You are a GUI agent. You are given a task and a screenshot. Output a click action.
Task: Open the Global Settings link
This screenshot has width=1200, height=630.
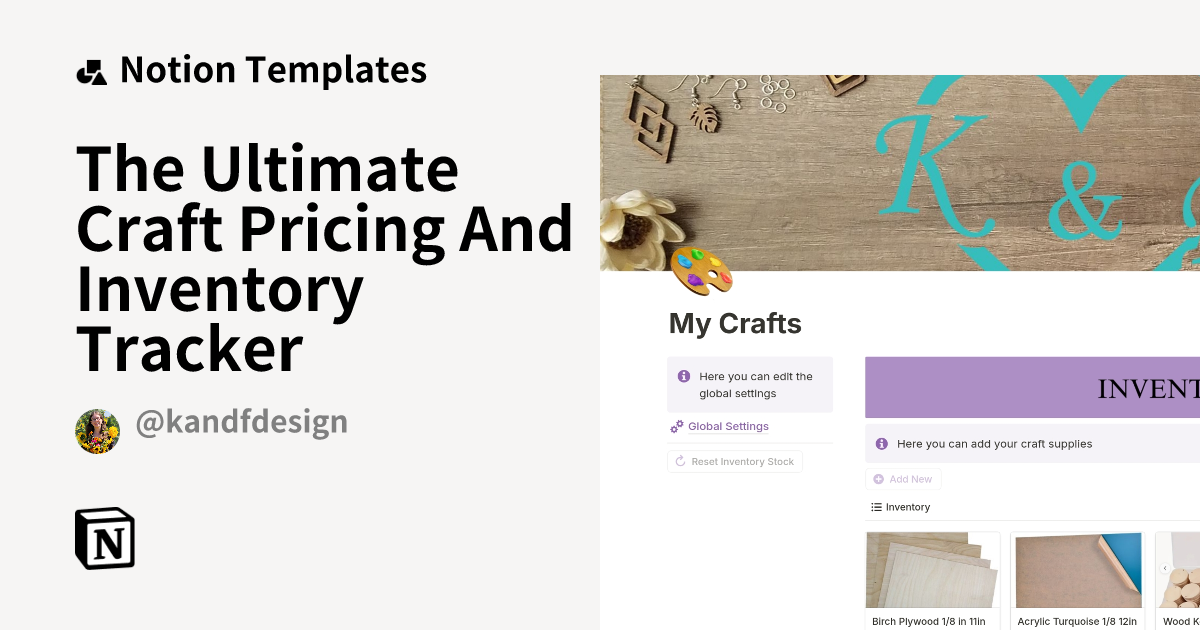[728, 426]
